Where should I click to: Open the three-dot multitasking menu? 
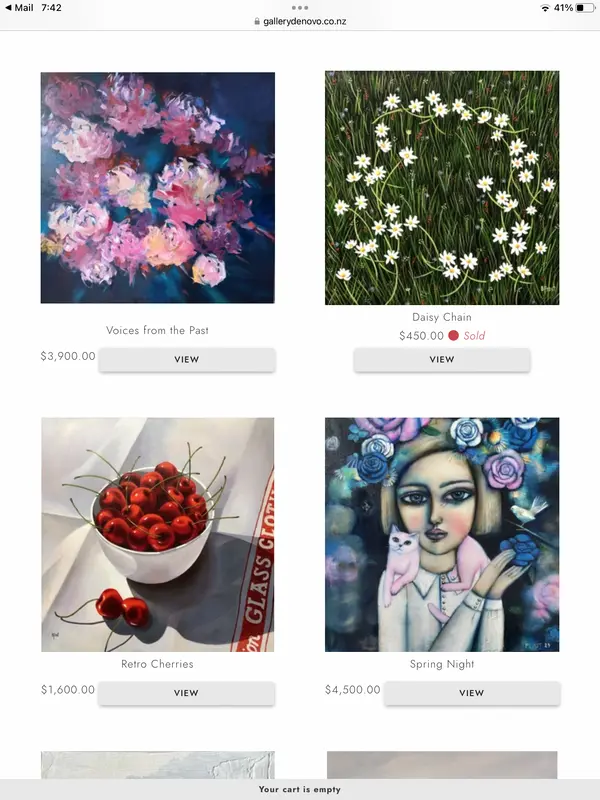pyautogui.click(x=299, y=8)
